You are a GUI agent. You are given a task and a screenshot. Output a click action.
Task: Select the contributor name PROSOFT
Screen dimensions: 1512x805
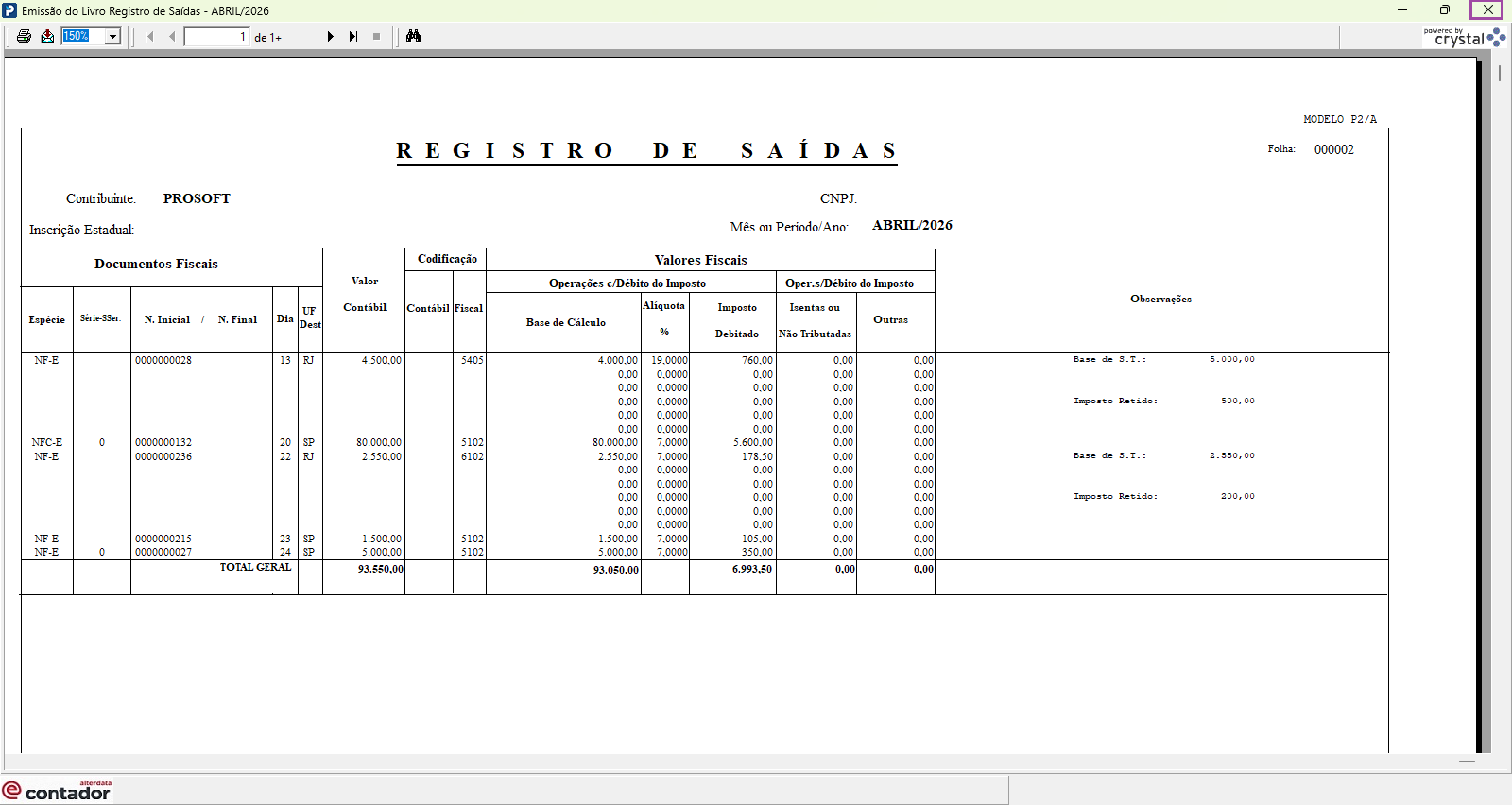[x=197, y=198]
